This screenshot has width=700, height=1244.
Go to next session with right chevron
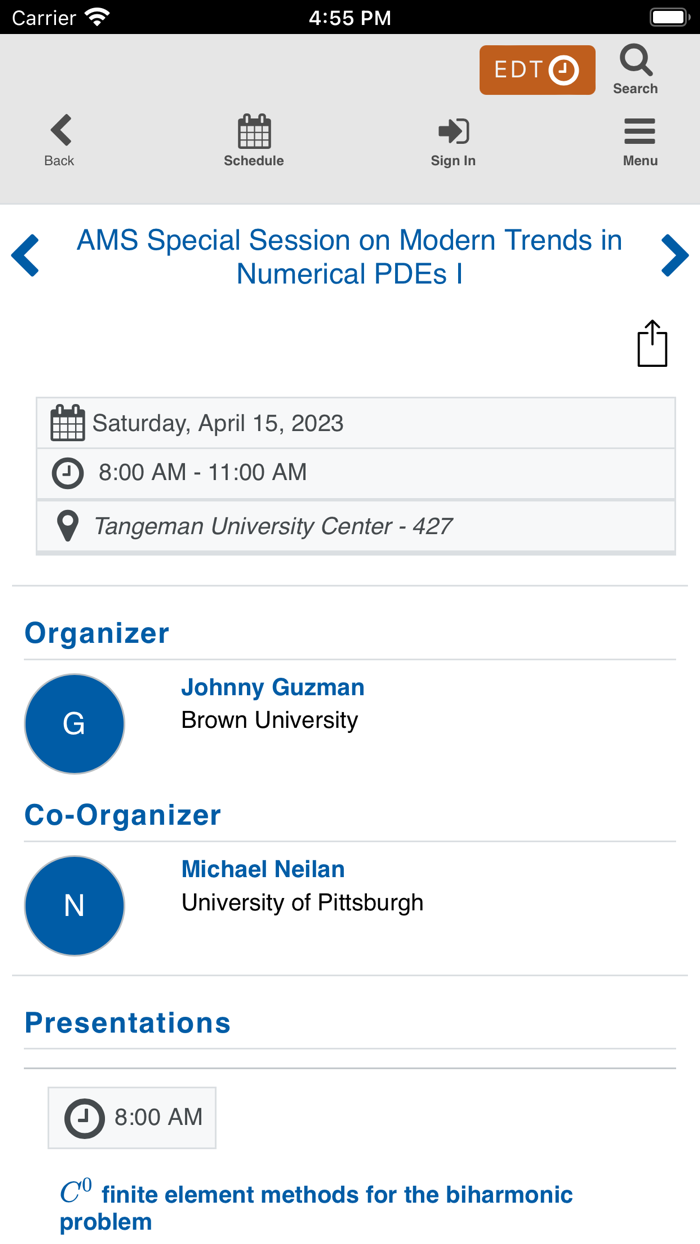coord(674,256)
